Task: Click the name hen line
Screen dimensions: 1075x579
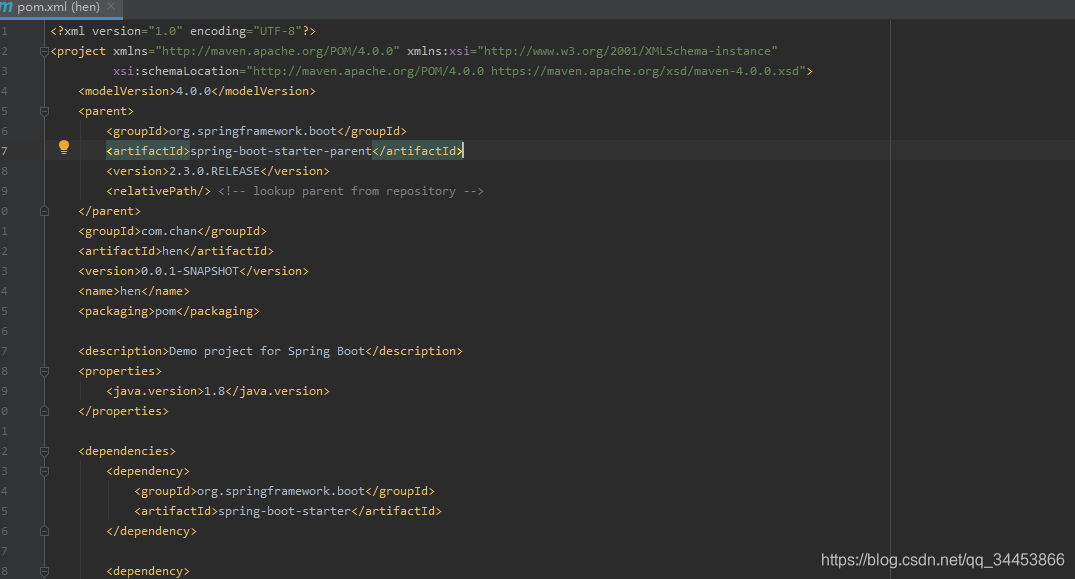Action: [134, 291]
